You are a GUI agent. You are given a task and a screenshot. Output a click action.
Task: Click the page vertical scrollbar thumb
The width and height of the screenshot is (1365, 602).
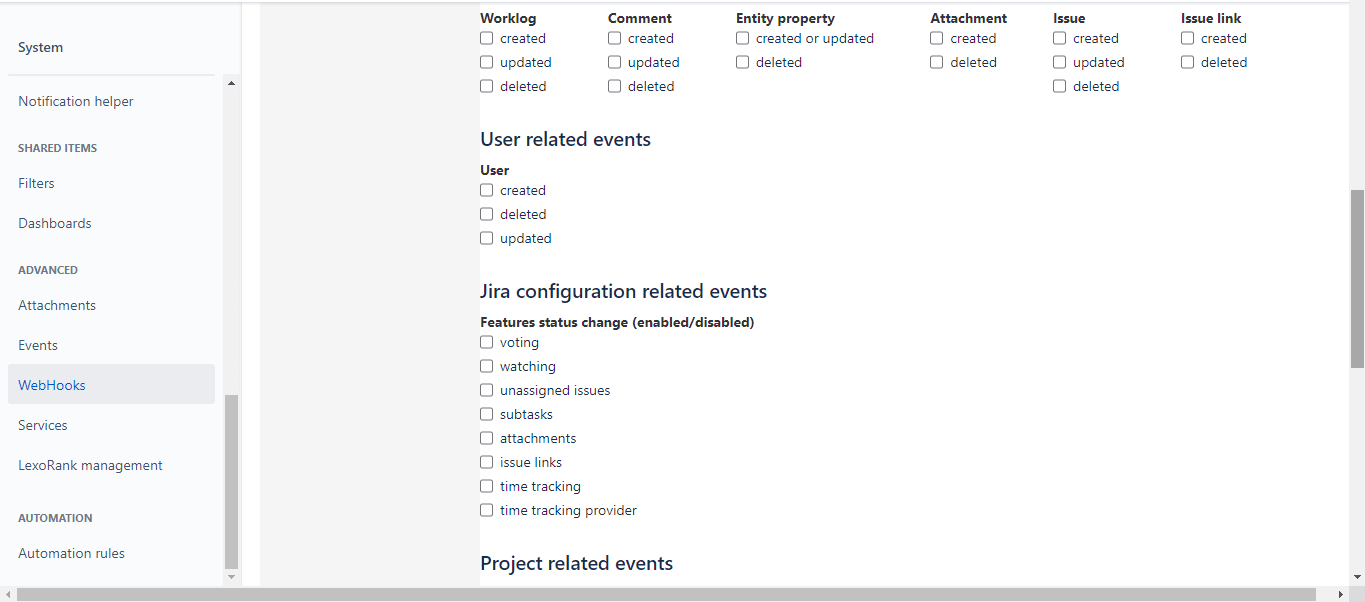(1357, 280)
